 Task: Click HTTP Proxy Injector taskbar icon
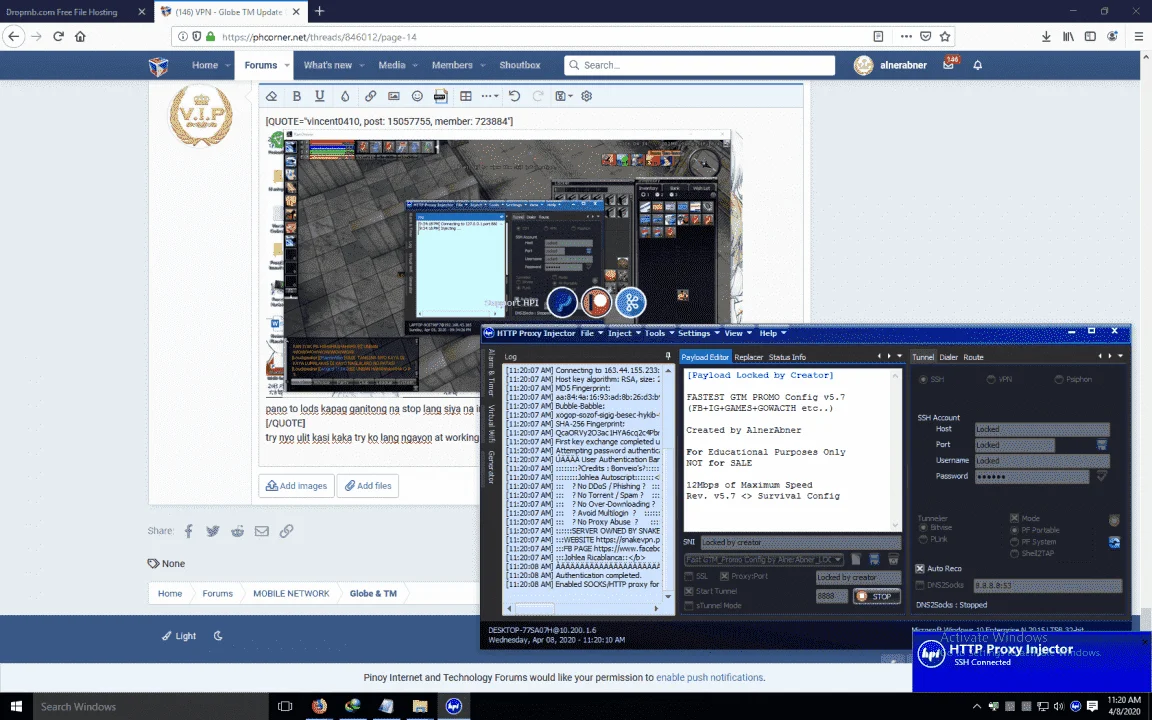tap(453, 706)
